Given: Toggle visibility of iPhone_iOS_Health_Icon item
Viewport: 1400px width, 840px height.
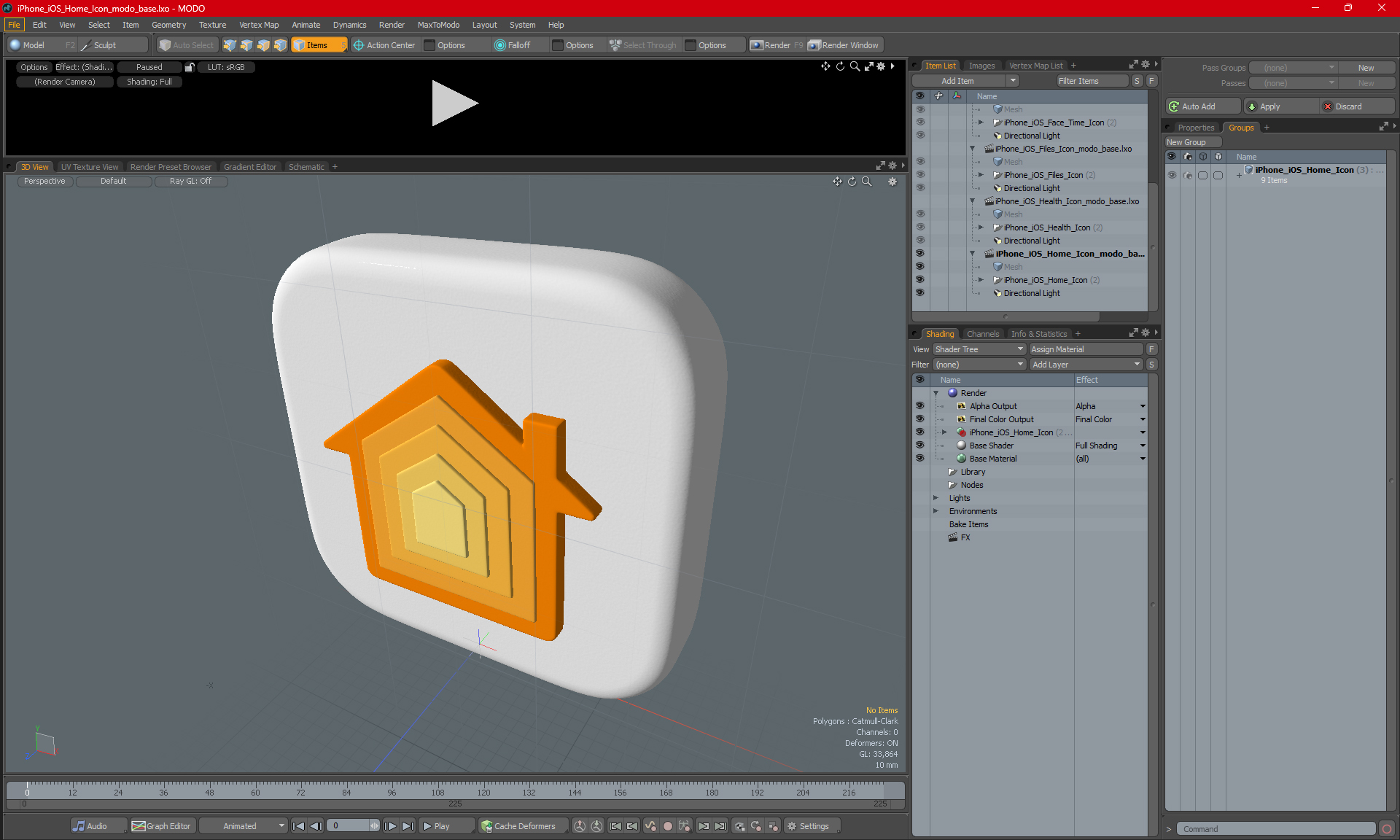Looking at the screenshot, I should pyautogui.click(x=920, y=227).
